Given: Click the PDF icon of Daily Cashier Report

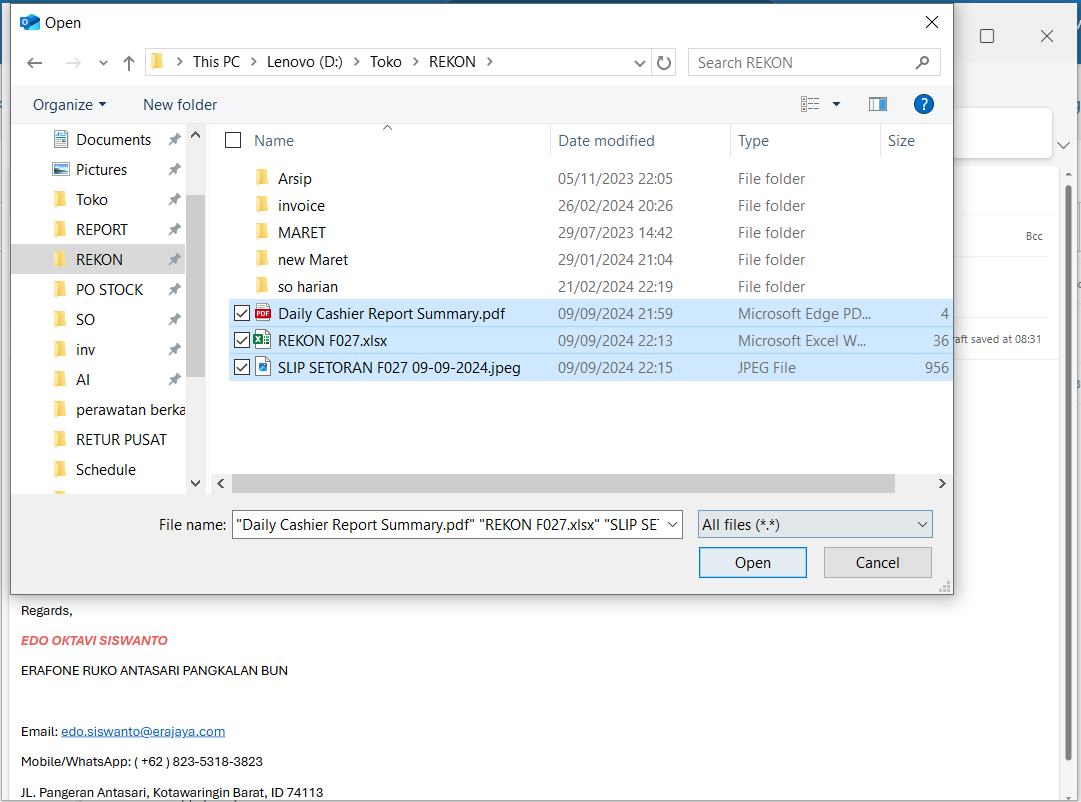Looking at the screenshot, I should pos(263,313).
